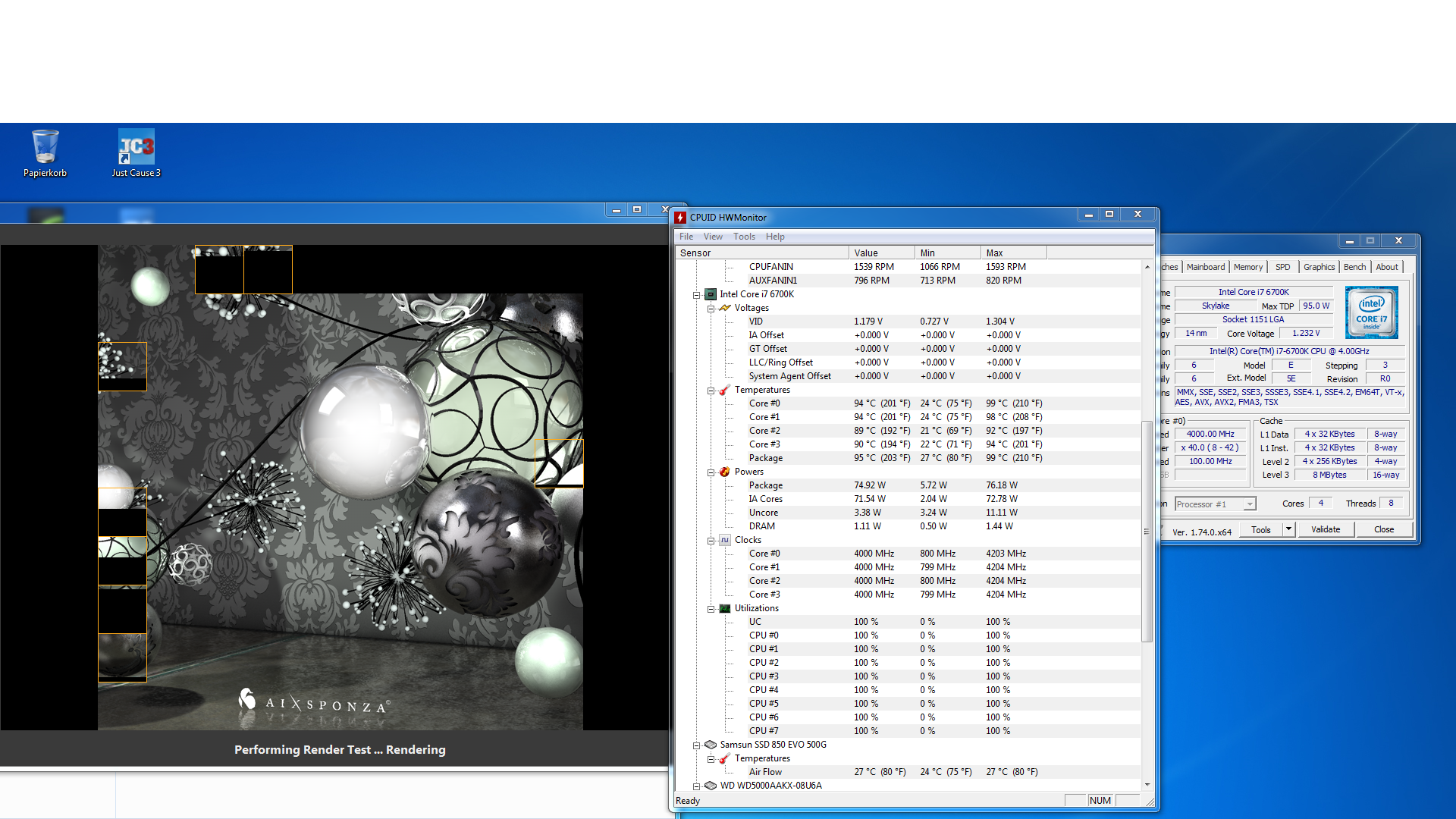
Task: Click the Validate button in CPU-Z
Action: point(1326,529)
